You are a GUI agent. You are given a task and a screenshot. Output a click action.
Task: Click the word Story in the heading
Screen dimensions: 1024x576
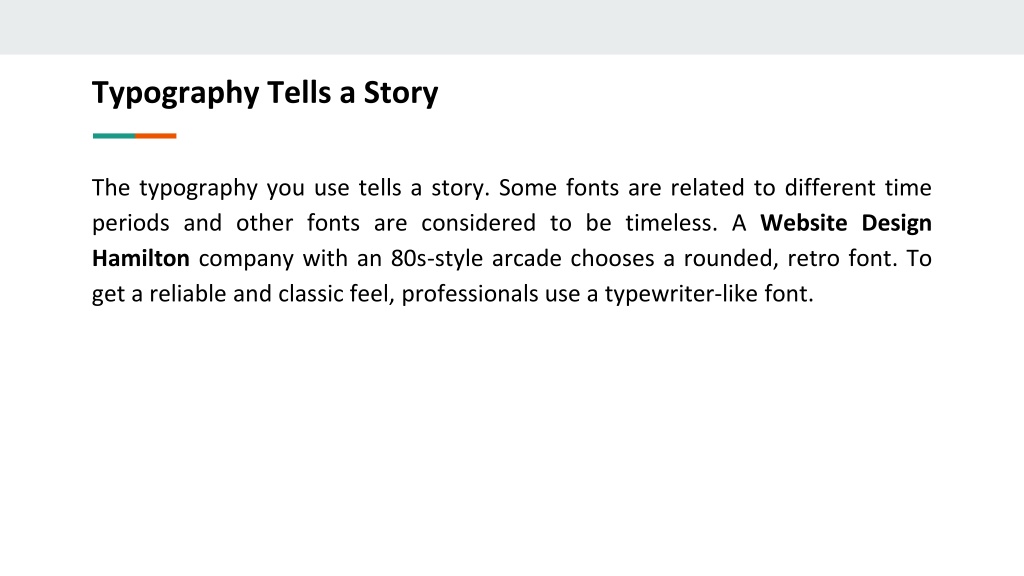tap(401, 93)
